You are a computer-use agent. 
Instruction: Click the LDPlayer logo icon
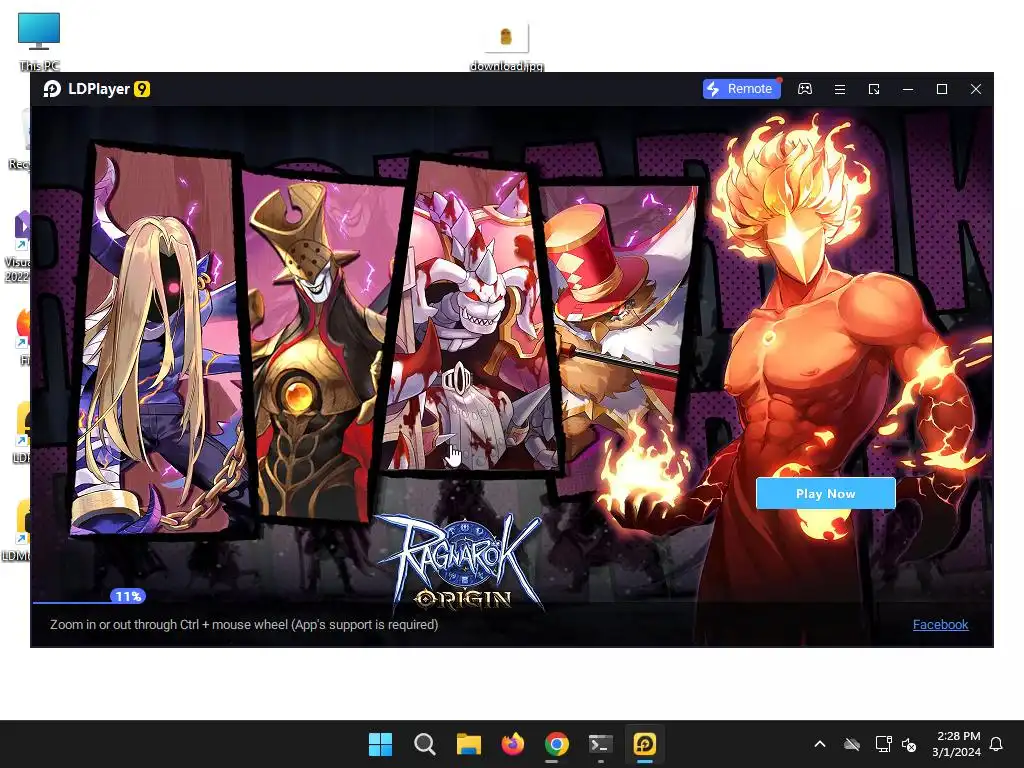[52, 89]
